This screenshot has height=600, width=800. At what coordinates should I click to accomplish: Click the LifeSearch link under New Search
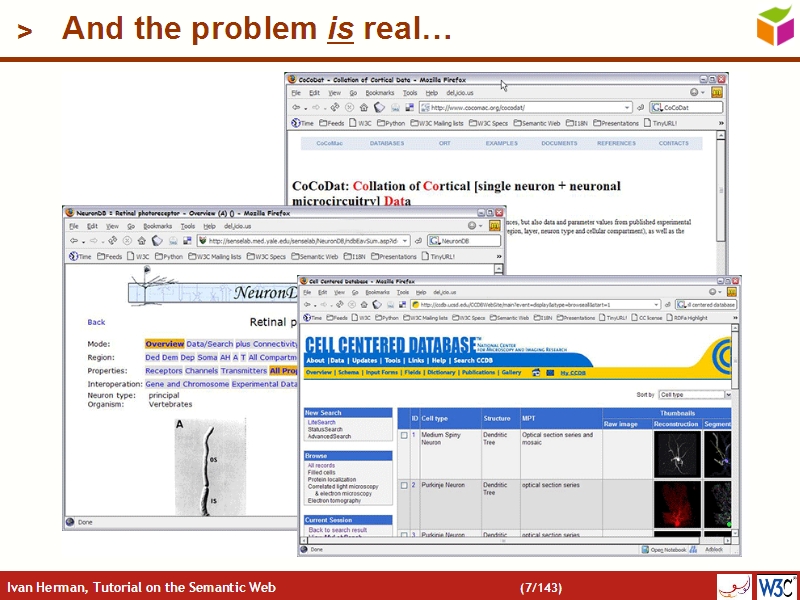tap(322, 423)
